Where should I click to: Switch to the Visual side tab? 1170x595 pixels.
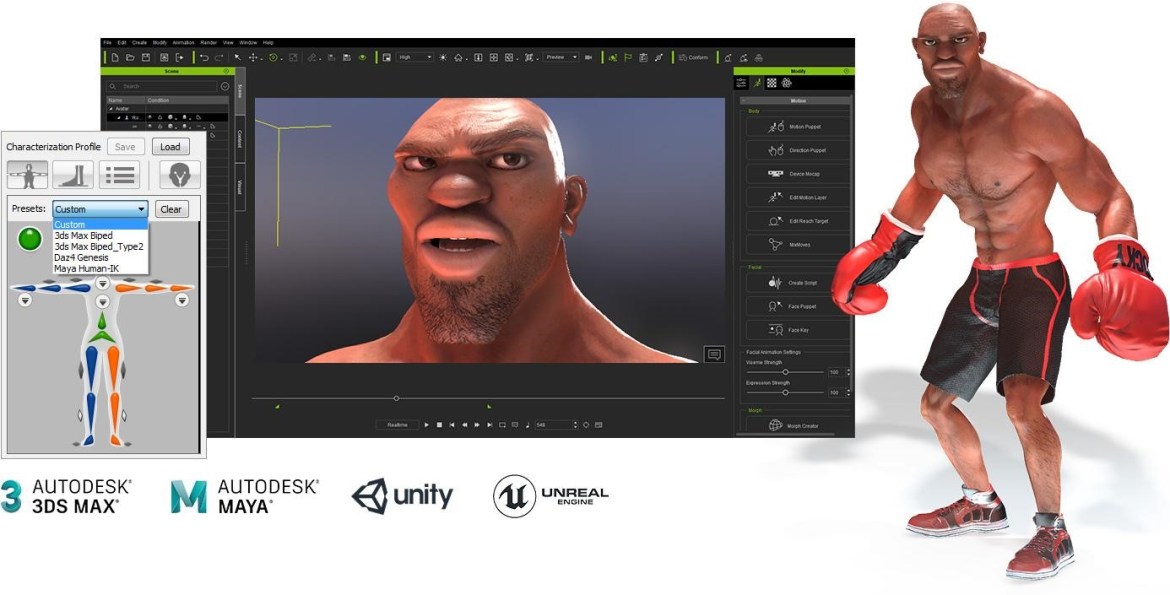coord(240,187)
